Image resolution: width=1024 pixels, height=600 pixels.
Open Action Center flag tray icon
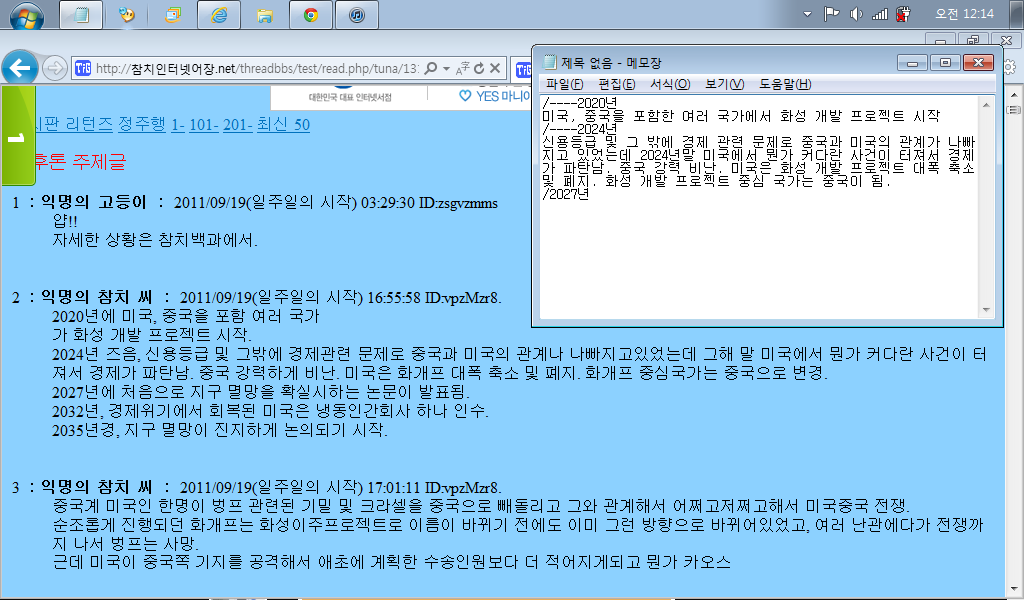pos(831,14)
